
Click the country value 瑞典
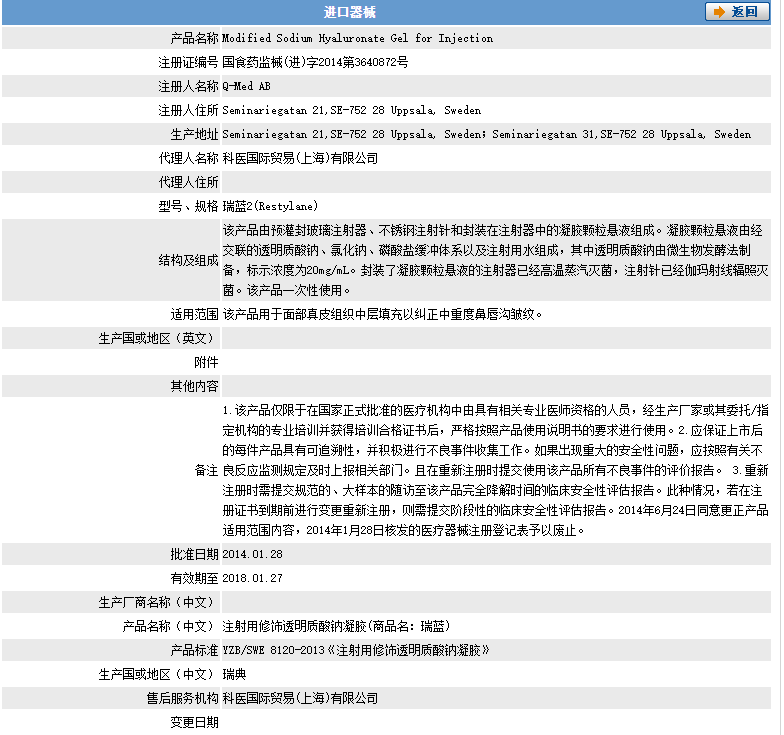pos(234,674)
